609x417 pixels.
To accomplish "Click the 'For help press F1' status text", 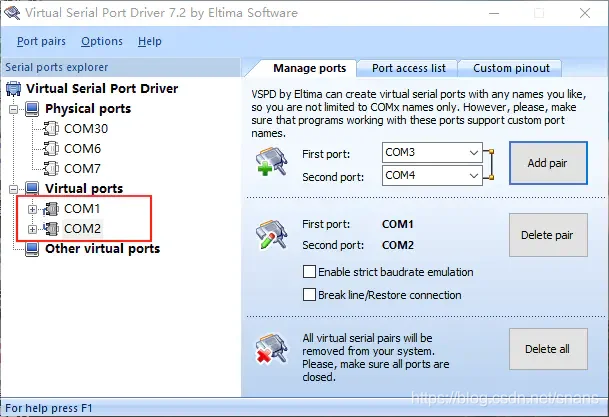I will (49, 408).
